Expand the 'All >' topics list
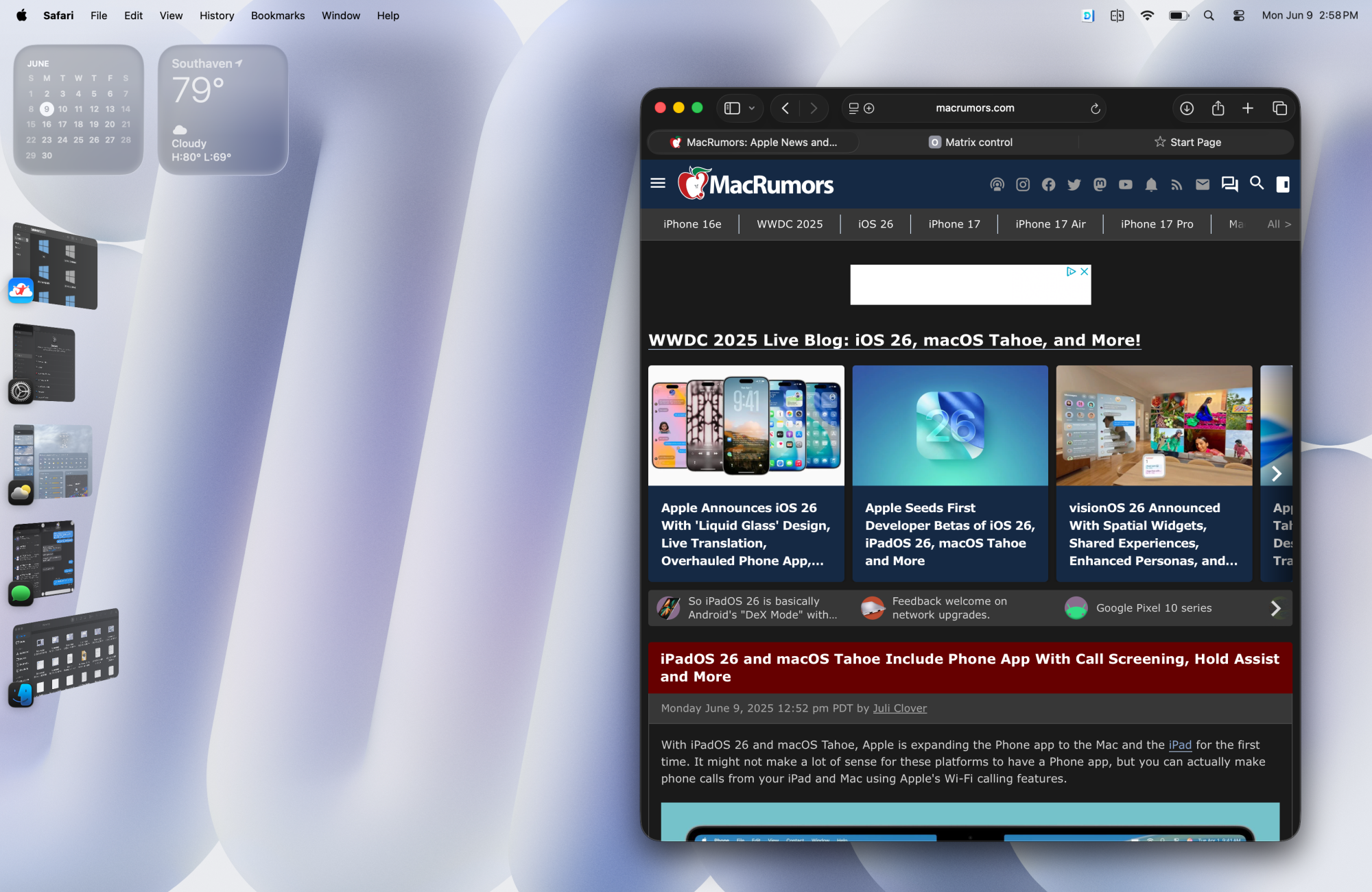The height and width of the screenshot is (892, 1372). coord(1279,224)
